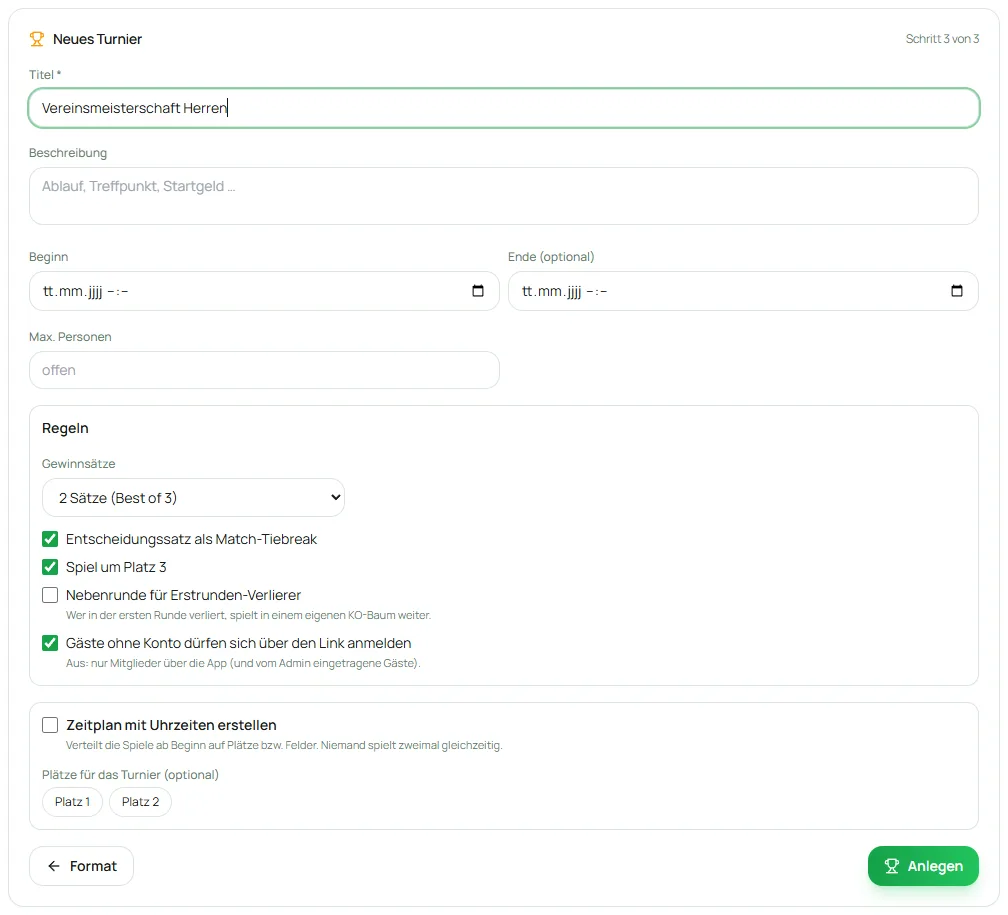Click the Gewinnsätze label

coord(78,464)
